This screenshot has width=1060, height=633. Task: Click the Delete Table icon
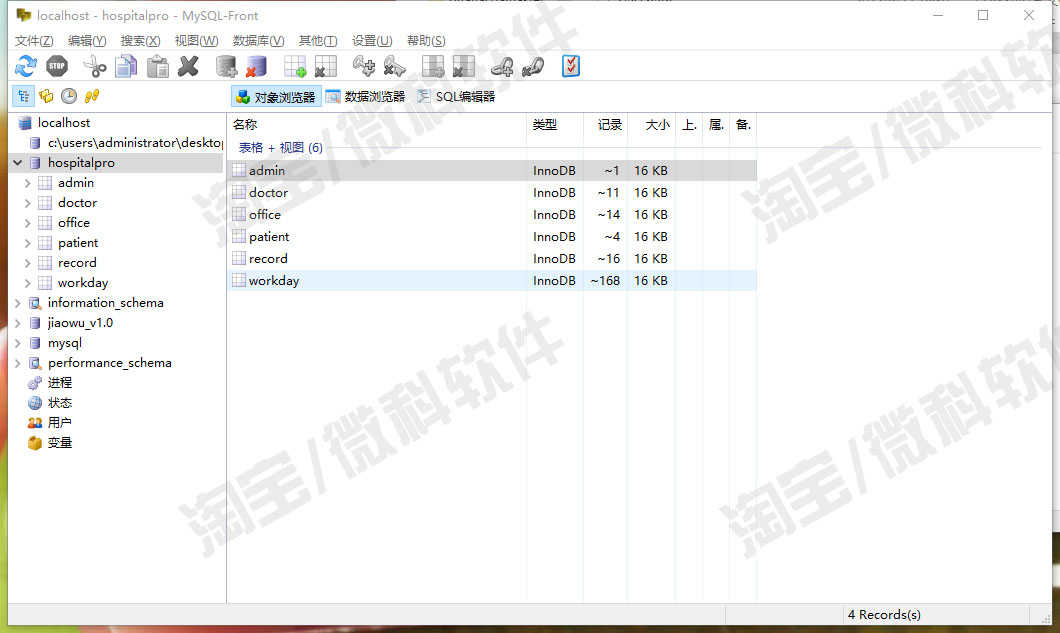click(x=326, y=66)
